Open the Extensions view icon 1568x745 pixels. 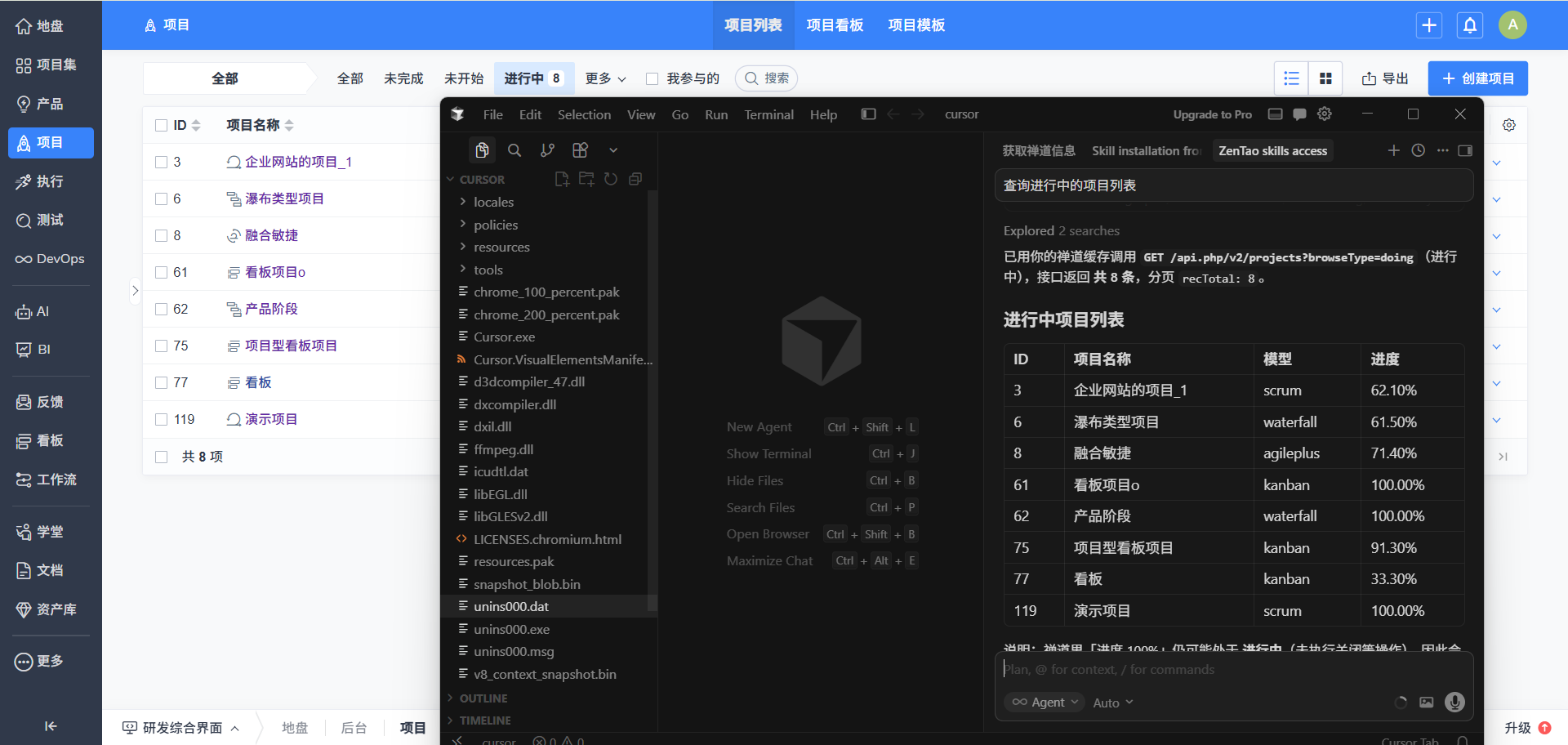pos(580,150)
